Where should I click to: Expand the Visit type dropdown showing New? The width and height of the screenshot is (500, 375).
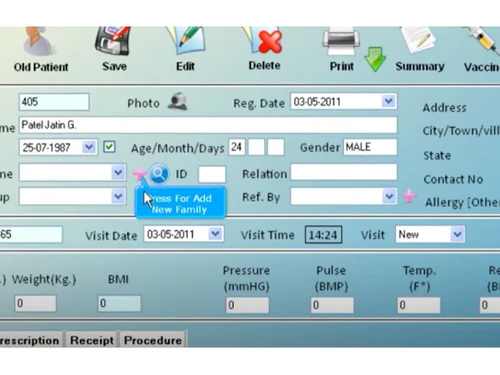(457, 234)
